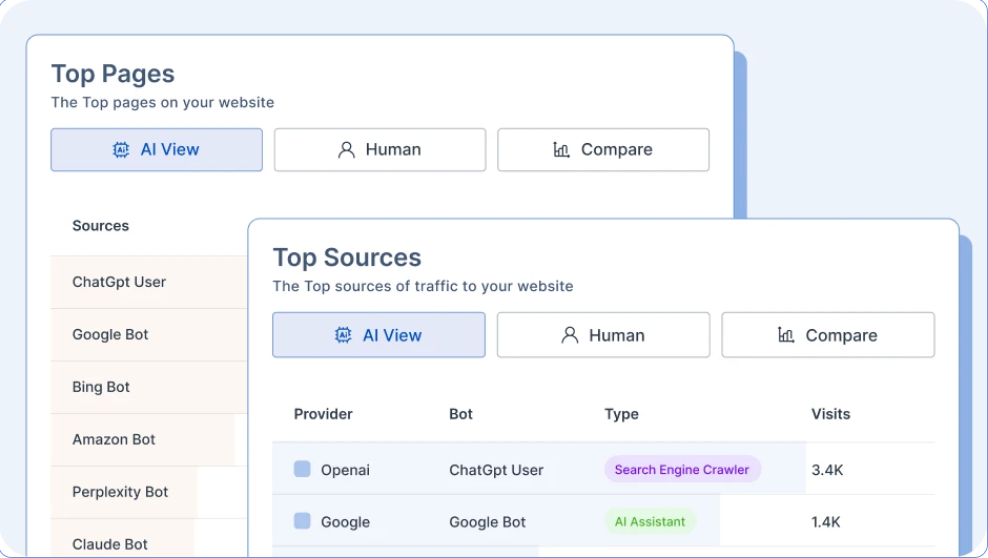The height and width of the screenshot is (558, 988).
Task: Click Openai provider name
Action: pos(345,470)
